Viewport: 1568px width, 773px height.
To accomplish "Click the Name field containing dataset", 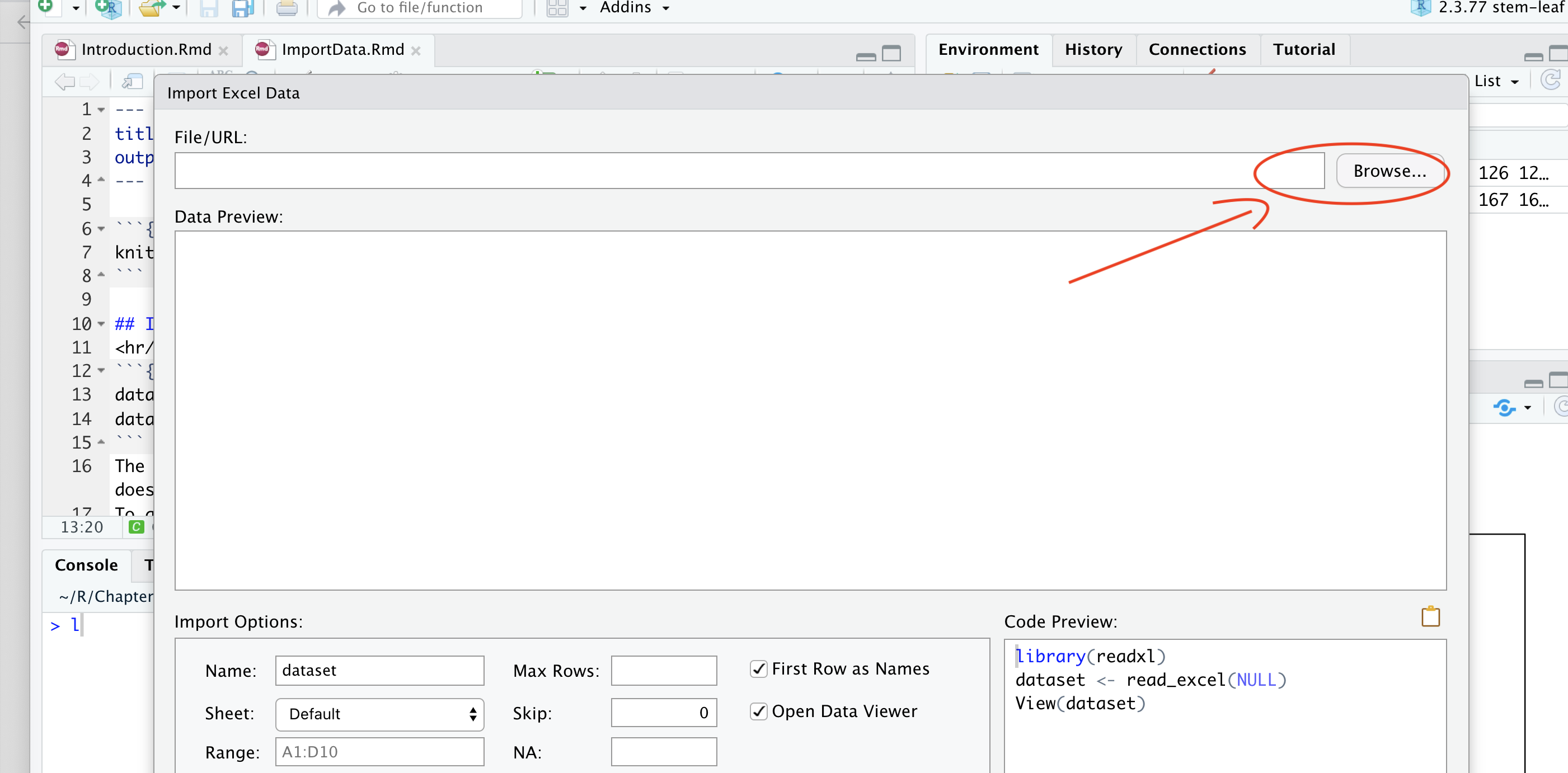I will [x=379, y=670].
